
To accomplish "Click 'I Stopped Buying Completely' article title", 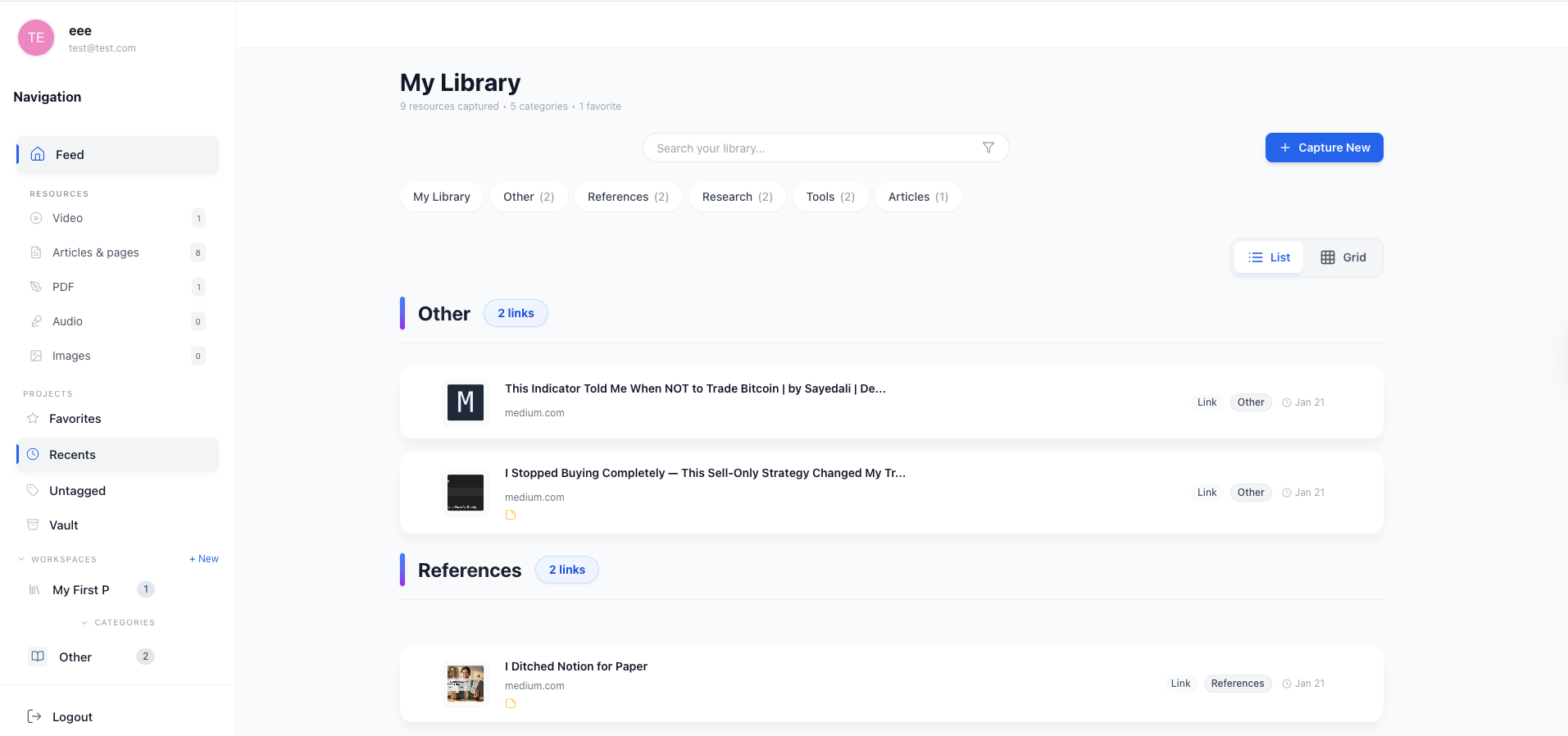I will pos(705,473).
